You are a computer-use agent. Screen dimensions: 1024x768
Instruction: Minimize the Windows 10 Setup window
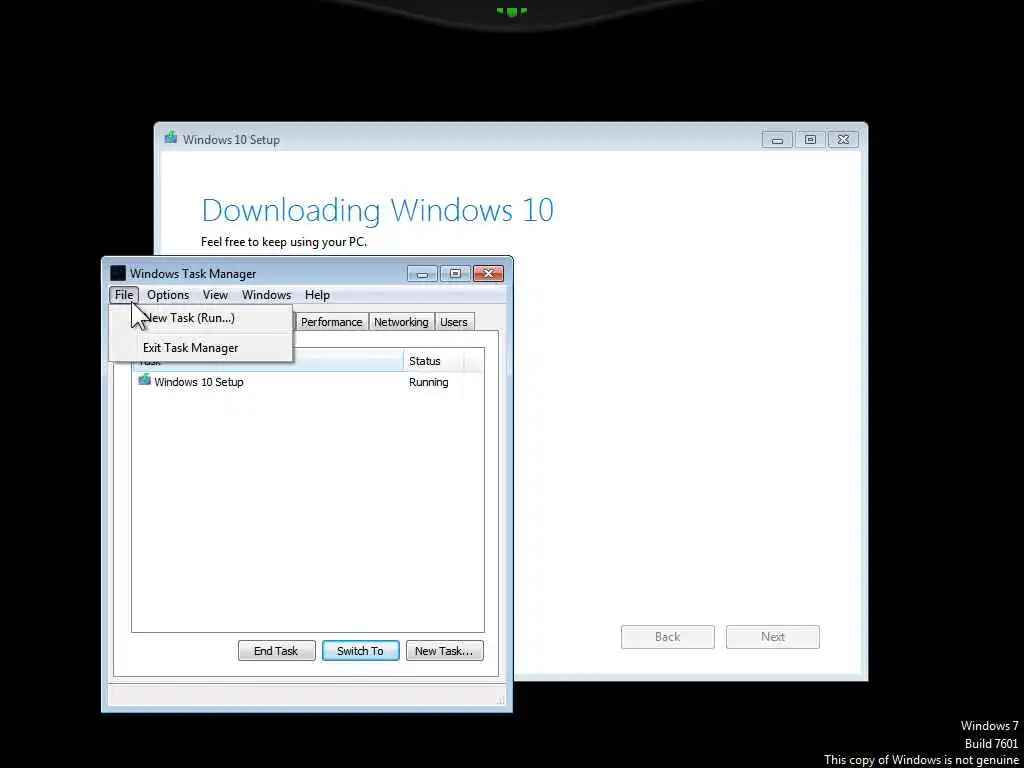(x=777, y=140)
